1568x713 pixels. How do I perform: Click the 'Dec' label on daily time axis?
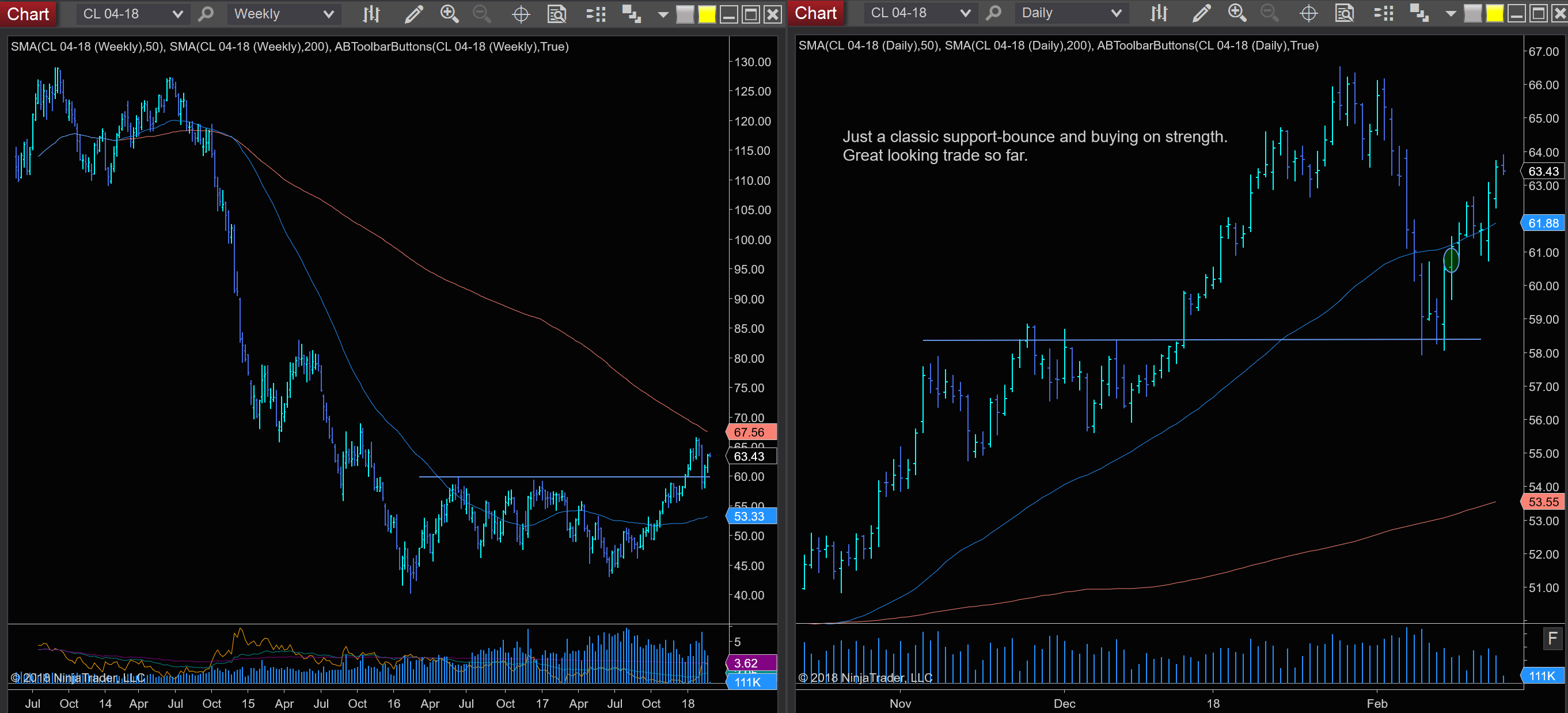click(1064, 703)
